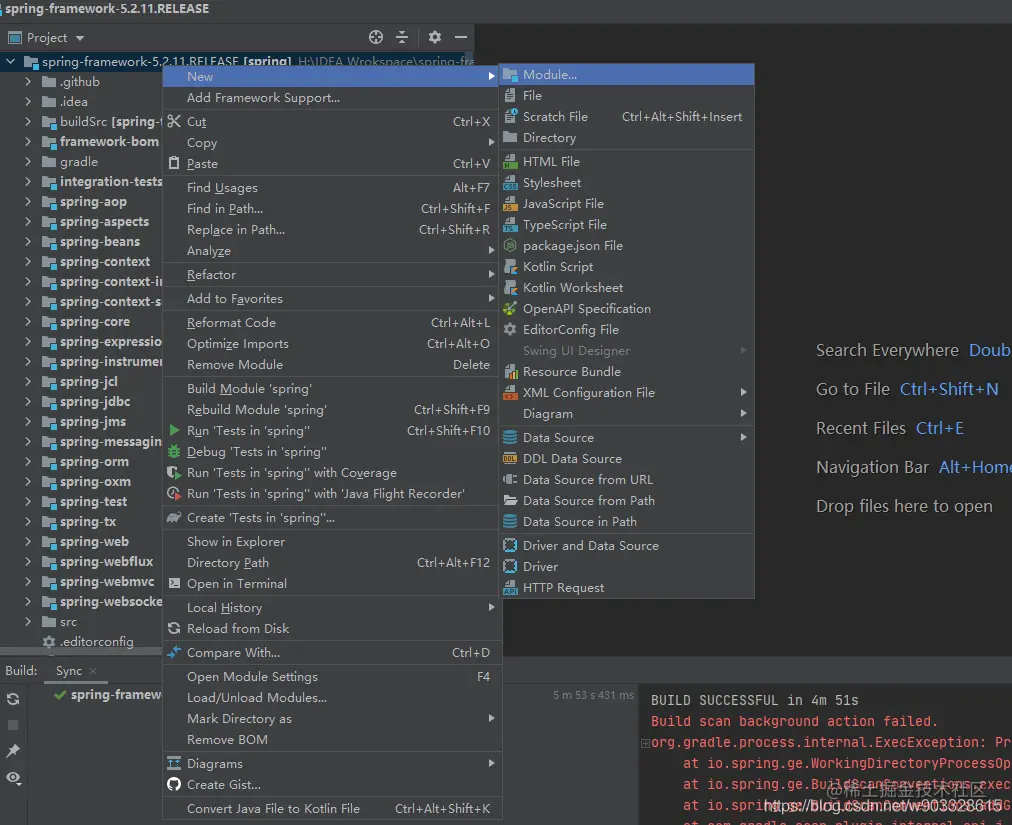This screenshot has height=825, width=1012.
Task: Hide the Project panel with minus icon
Action: (461, 37)
